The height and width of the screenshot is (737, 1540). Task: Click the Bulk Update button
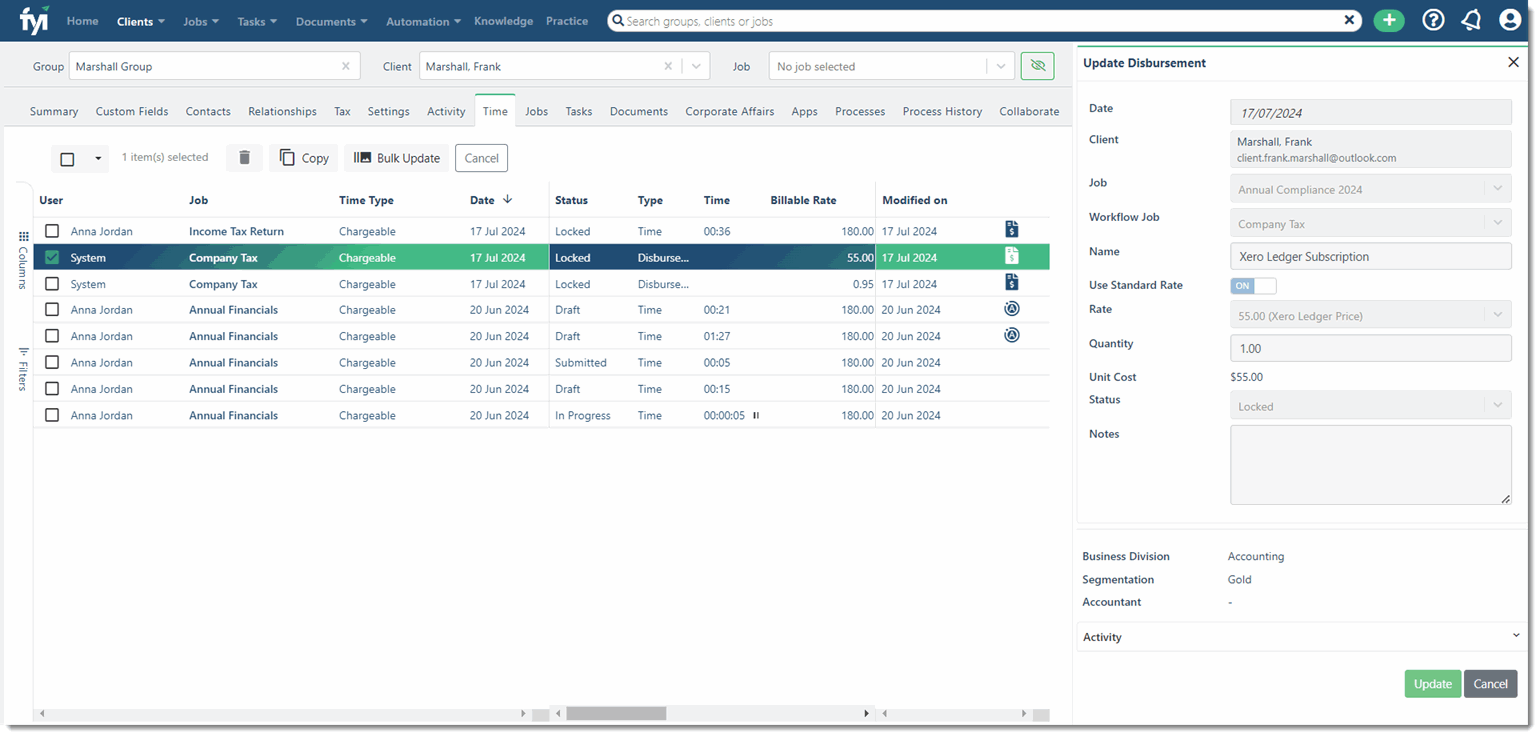[397, 158]
